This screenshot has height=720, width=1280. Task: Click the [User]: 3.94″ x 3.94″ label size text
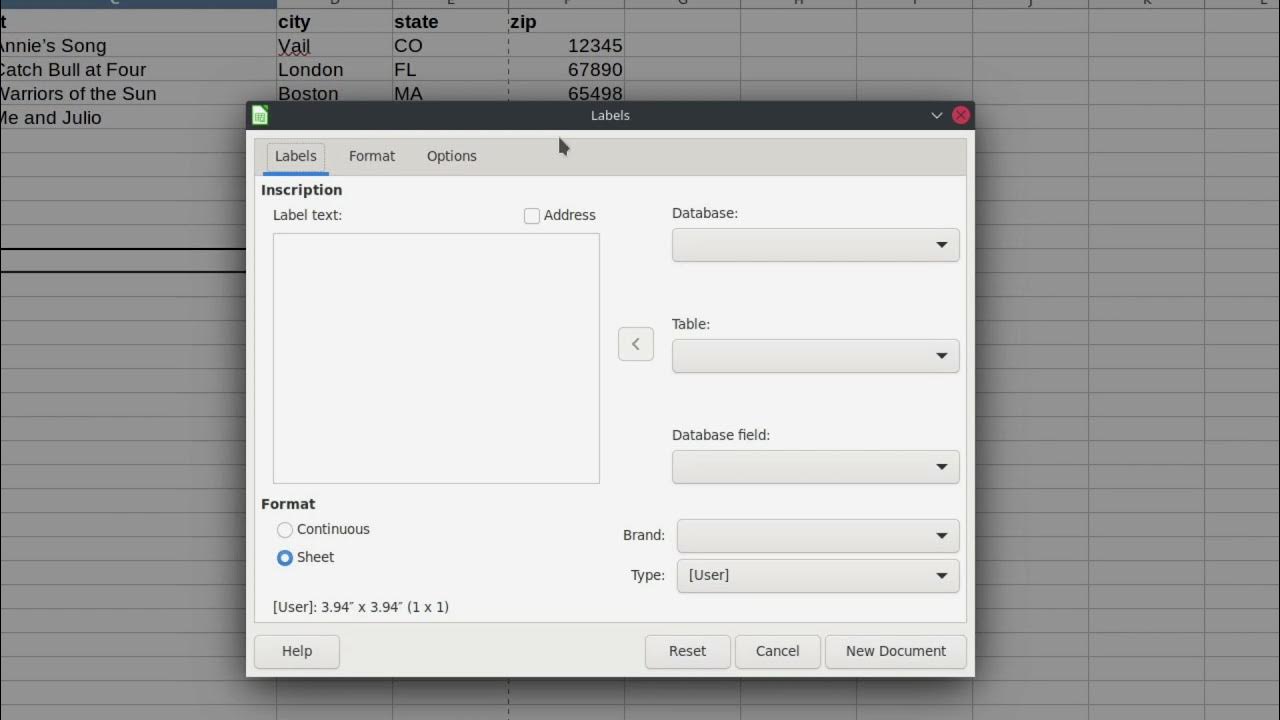[x=361, y=607]
